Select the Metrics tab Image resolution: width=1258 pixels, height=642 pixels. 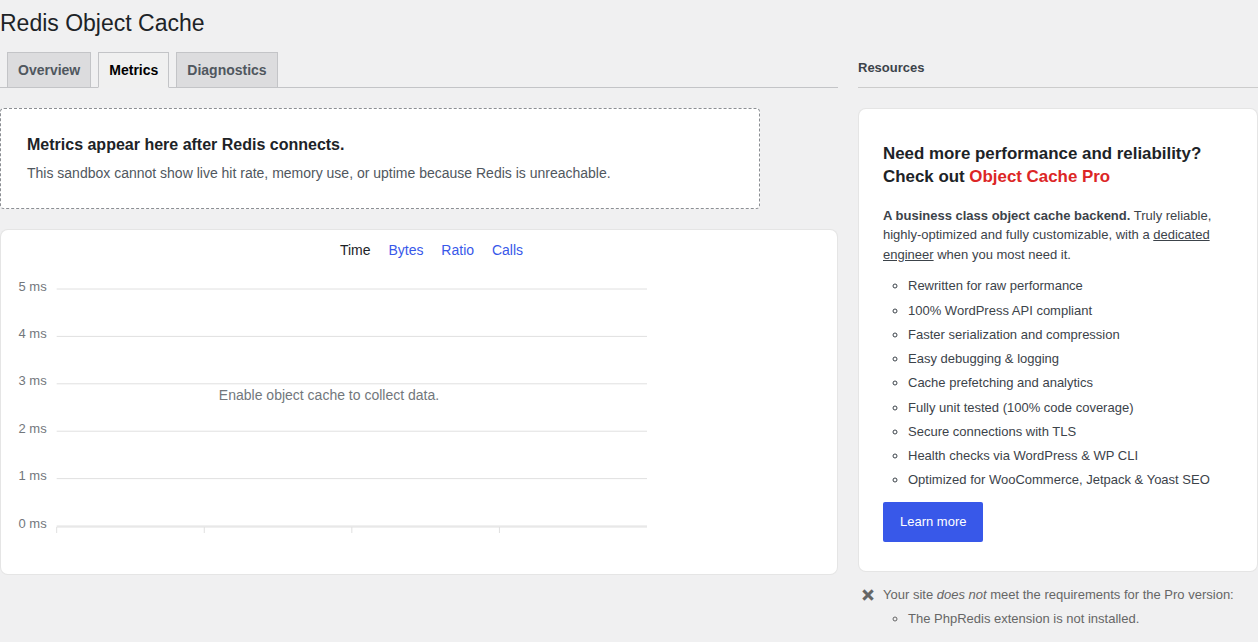click(134, 70)
